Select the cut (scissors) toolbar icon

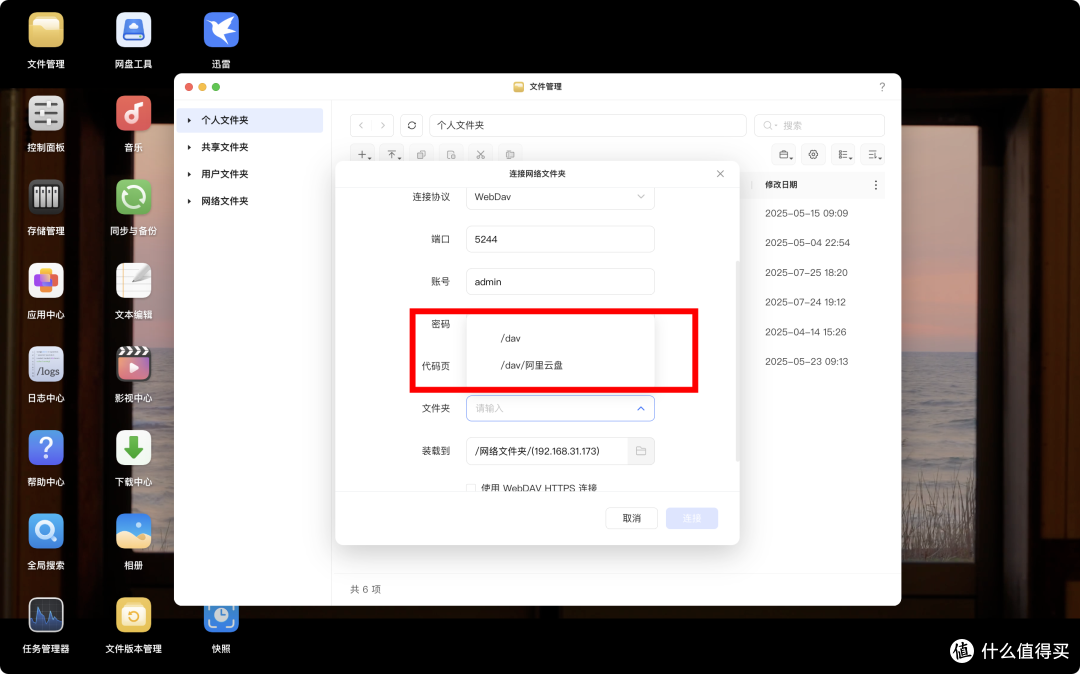pyautogui.click(x=481, y=154)
